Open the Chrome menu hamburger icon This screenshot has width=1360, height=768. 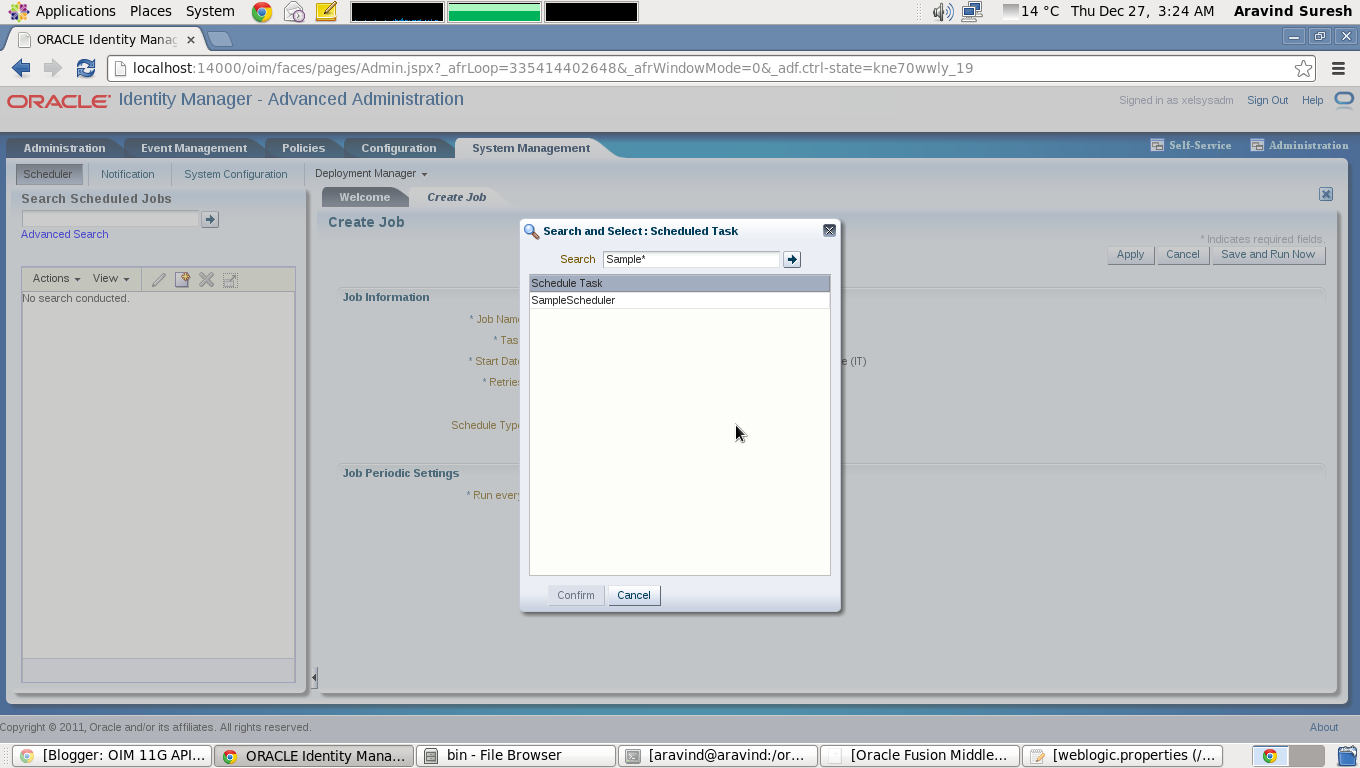(x=1338, y=68)
